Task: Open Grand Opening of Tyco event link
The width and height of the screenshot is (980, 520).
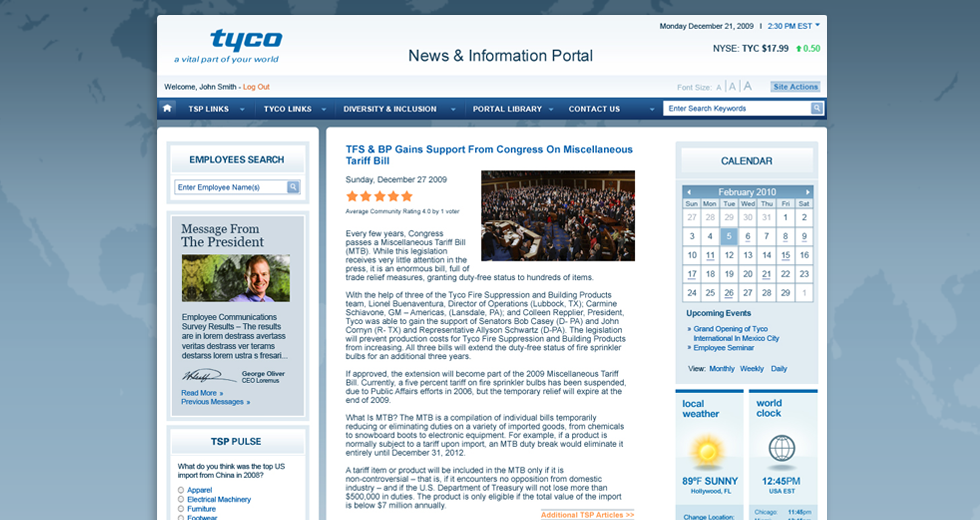Action: (x=736, y=333)
